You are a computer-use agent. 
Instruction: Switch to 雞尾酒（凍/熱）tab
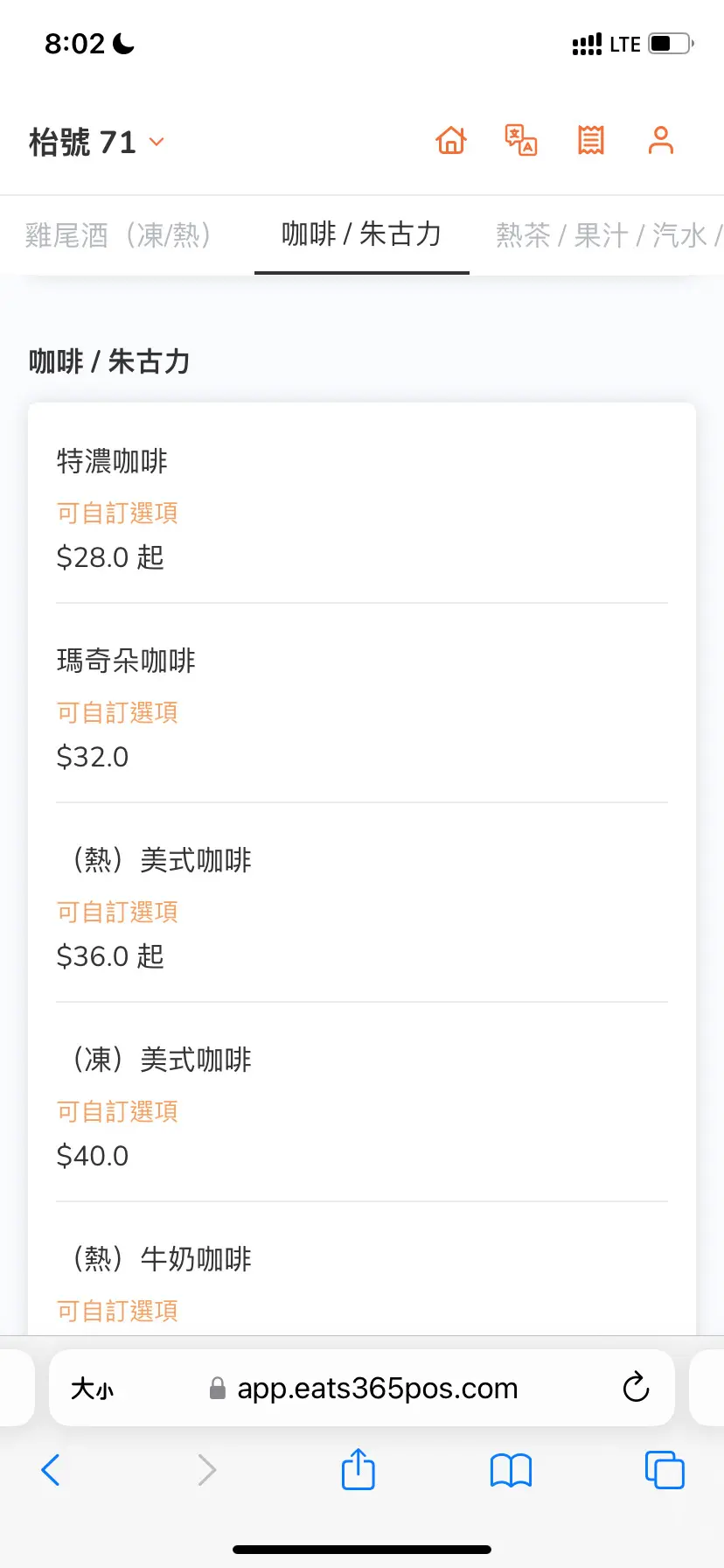pos(118,234)
